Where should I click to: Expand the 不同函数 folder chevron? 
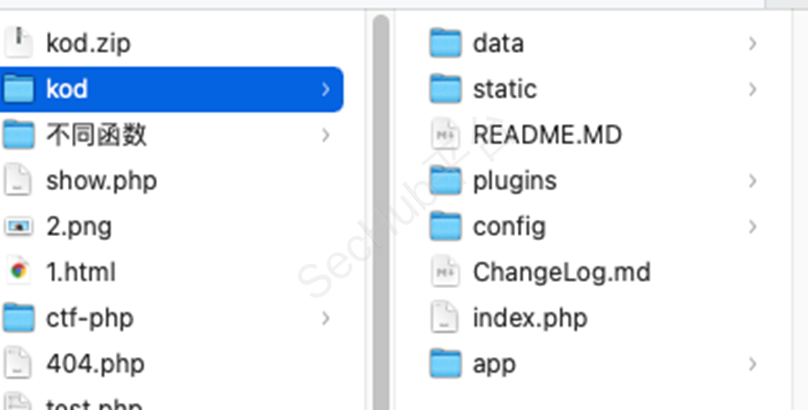coord(326,135)
